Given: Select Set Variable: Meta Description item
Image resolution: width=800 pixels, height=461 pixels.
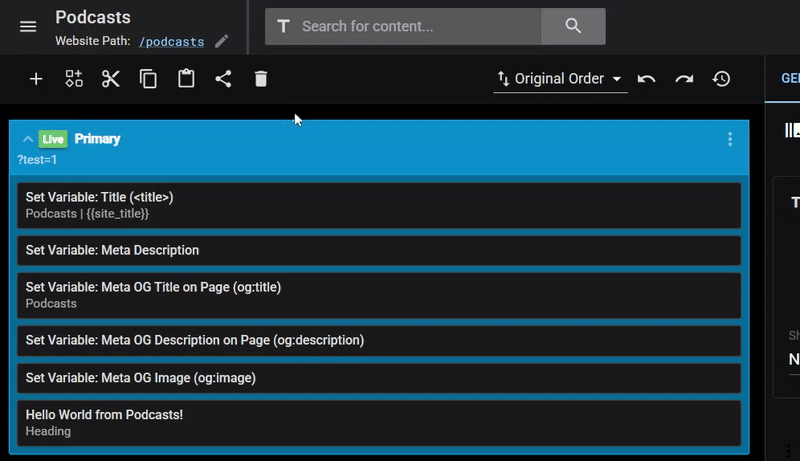Looking at the screenshot, I should 379,250.
